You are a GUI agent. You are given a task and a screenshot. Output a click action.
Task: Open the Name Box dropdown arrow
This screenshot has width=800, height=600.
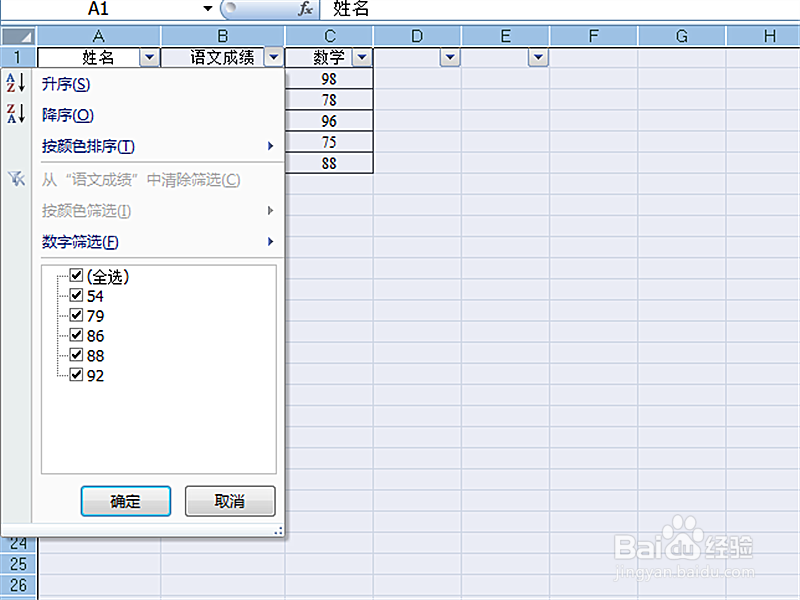click(208, 9)
